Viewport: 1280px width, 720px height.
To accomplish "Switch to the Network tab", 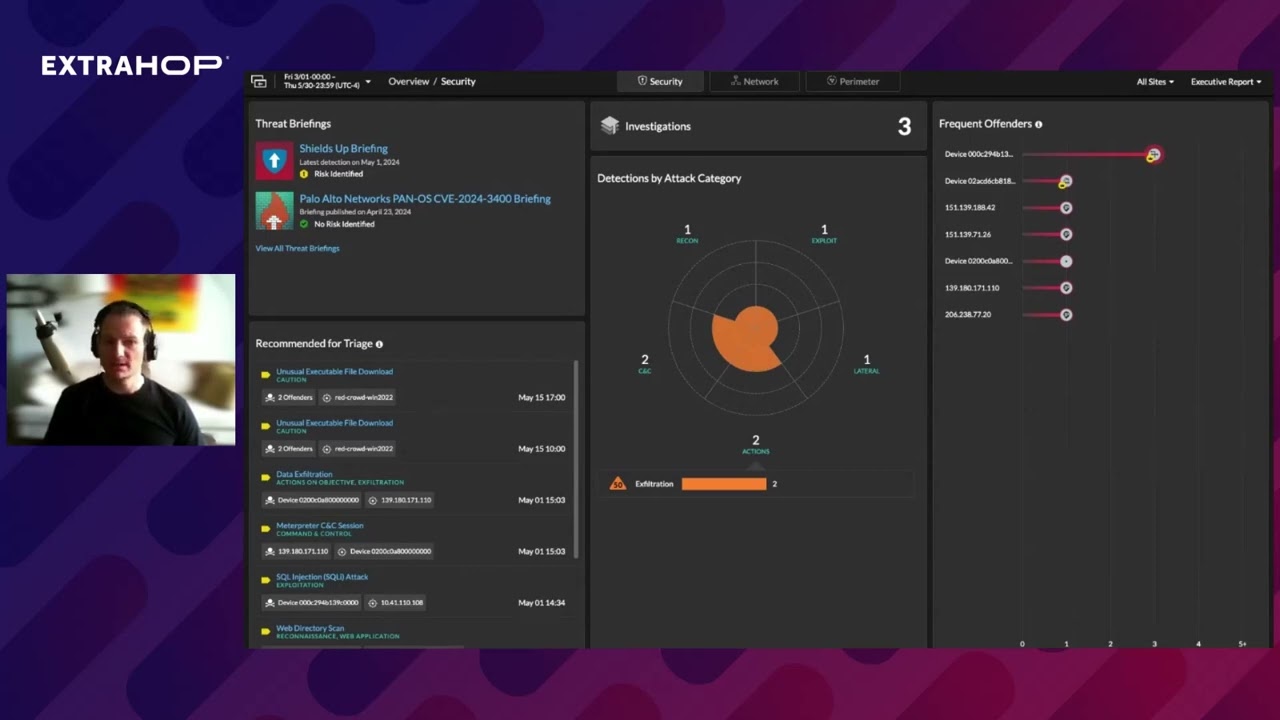I will (754, 82).
